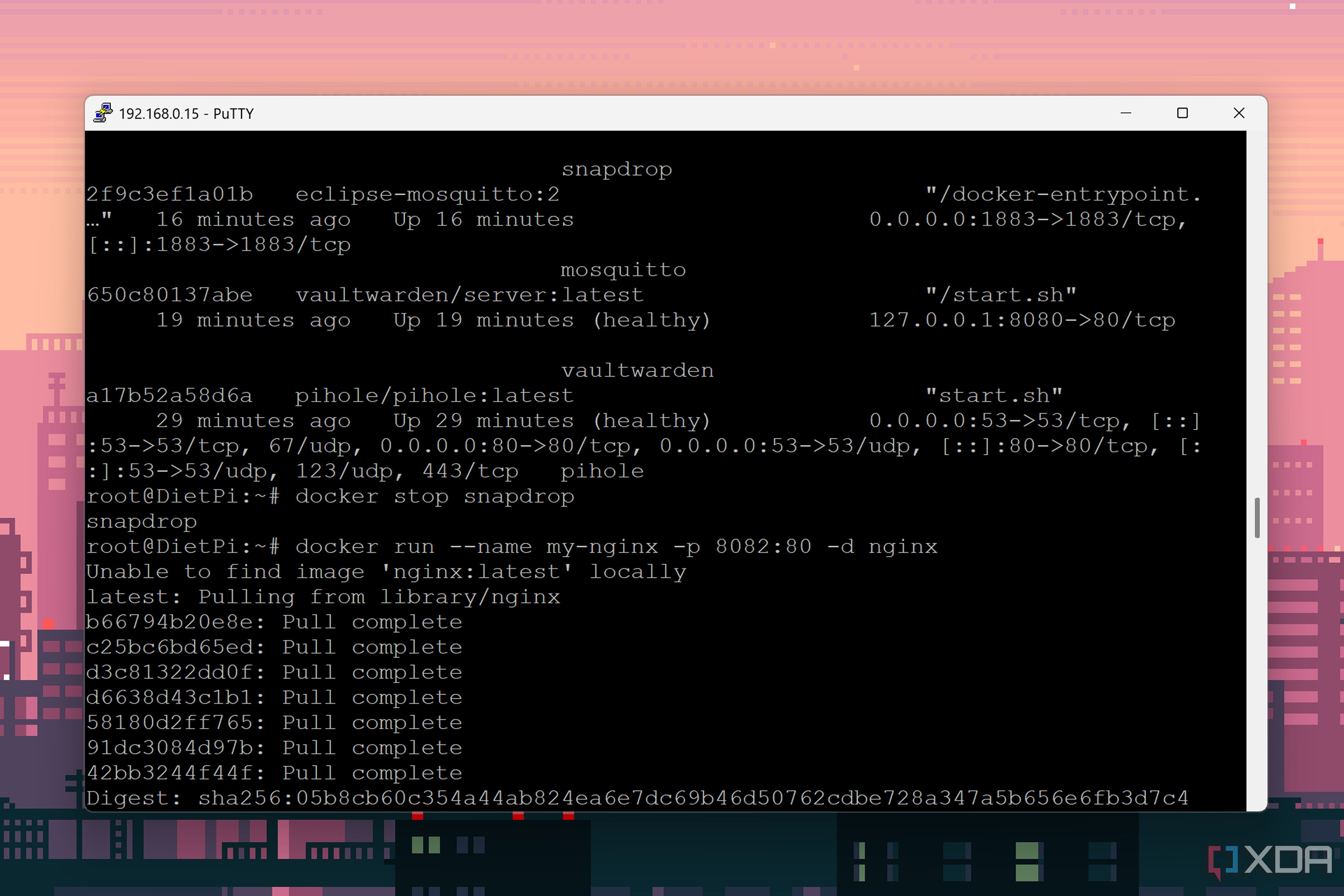The image size is (1344, 896).
Task: Click the 'pihole' container name
Action: click(602, 471)
